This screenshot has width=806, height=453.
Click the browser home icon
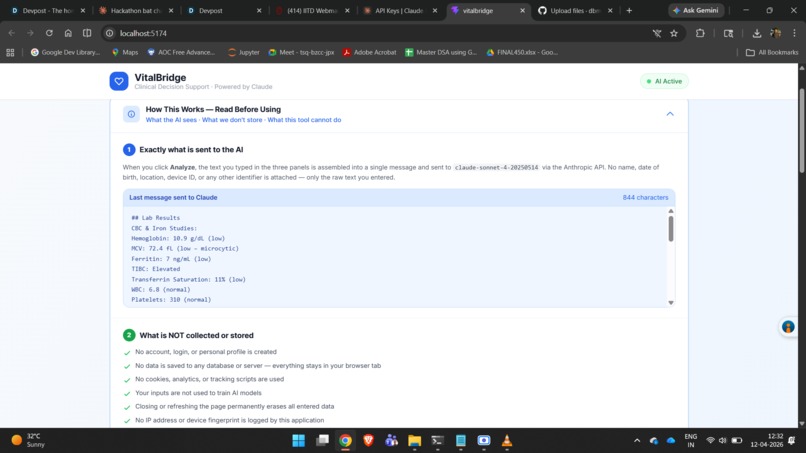coord(68,33)
